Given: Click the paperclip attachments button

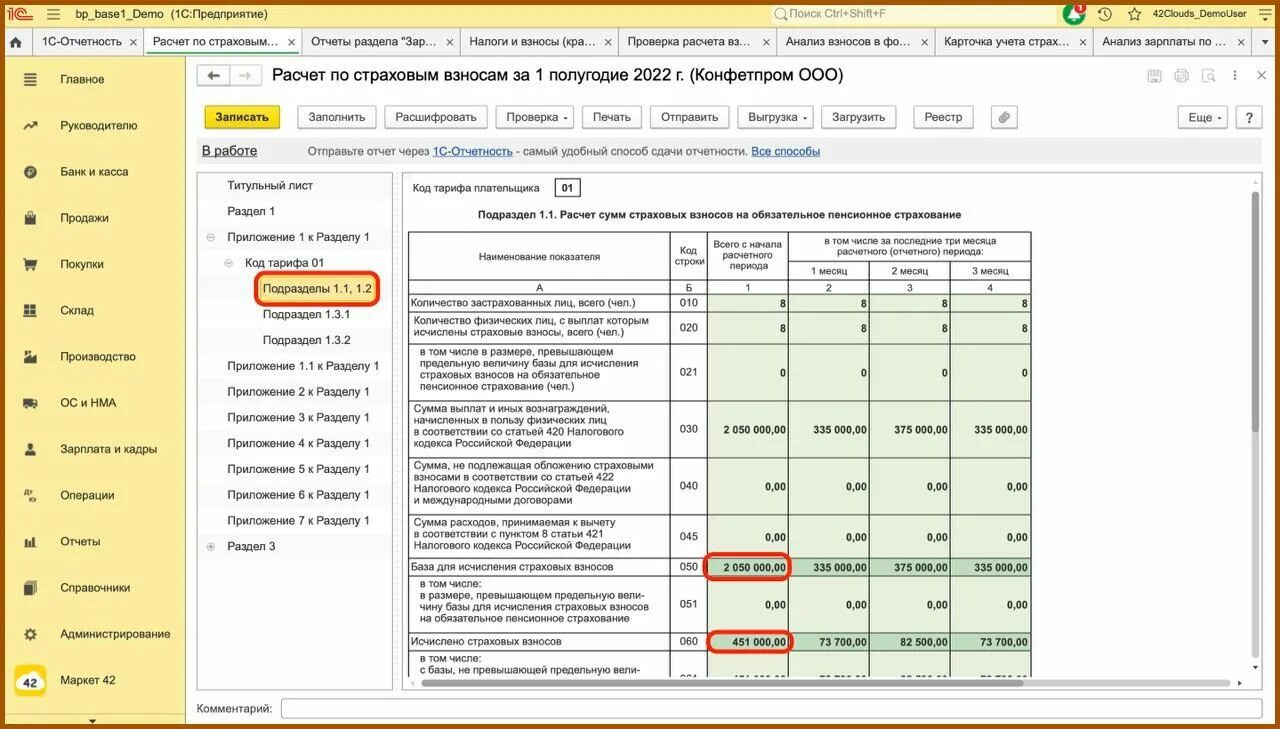Looking at the screenshot, I should click(x=1005, y=117).
